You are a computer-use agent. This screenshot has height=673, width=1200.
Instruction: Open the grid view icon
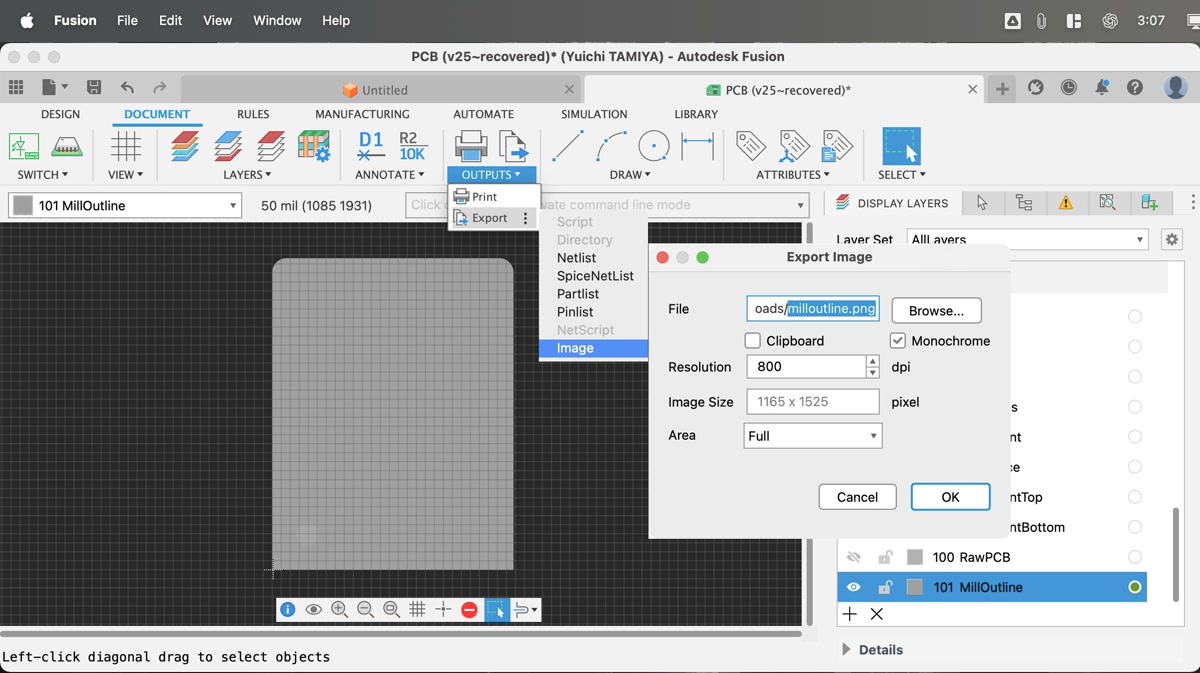point(126,146)
